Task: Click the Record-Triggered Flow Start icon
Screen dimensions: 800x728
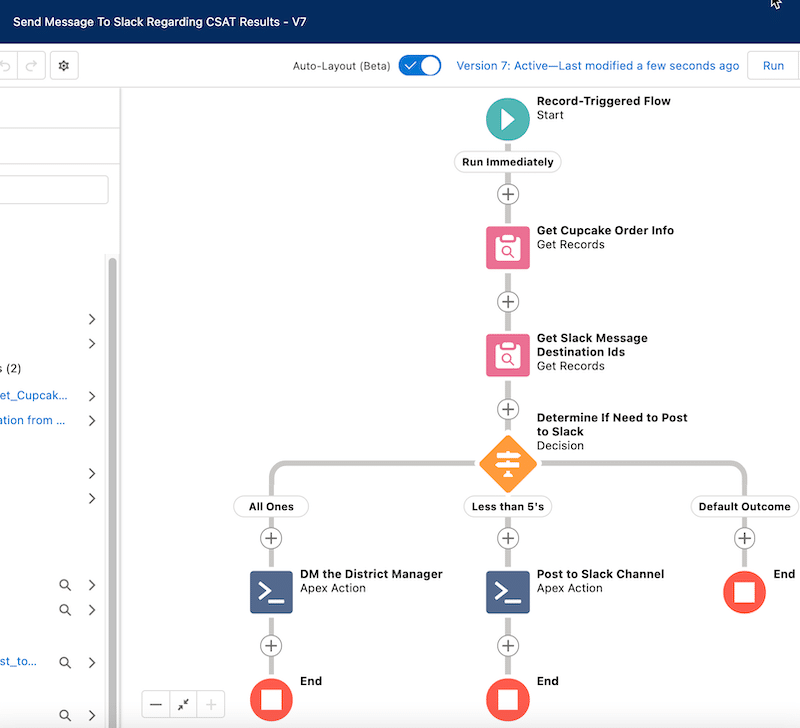Action: [x=508, y=119]
